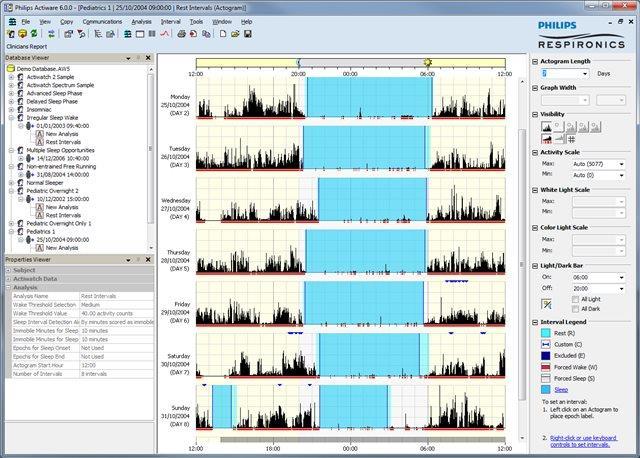Image resolution: width=640 pixels, height=458 pixels.
Task: Click the moon marker on light/dark bar
Action: [x=299, y=63]
